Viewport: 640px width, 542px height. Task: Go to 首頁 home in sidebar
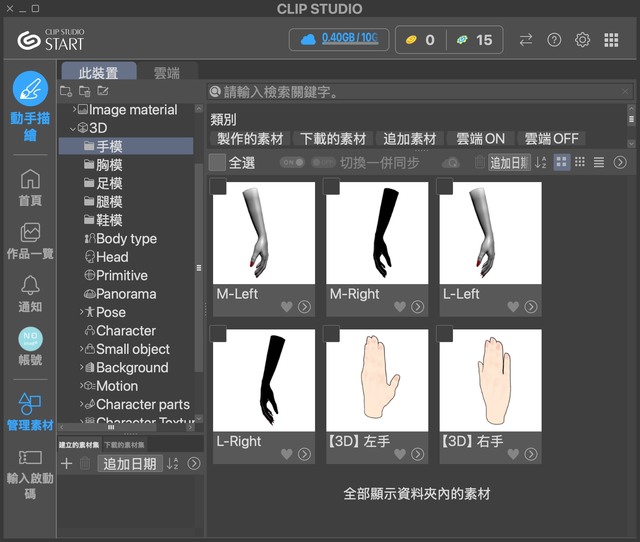click(x=30, y=179)
